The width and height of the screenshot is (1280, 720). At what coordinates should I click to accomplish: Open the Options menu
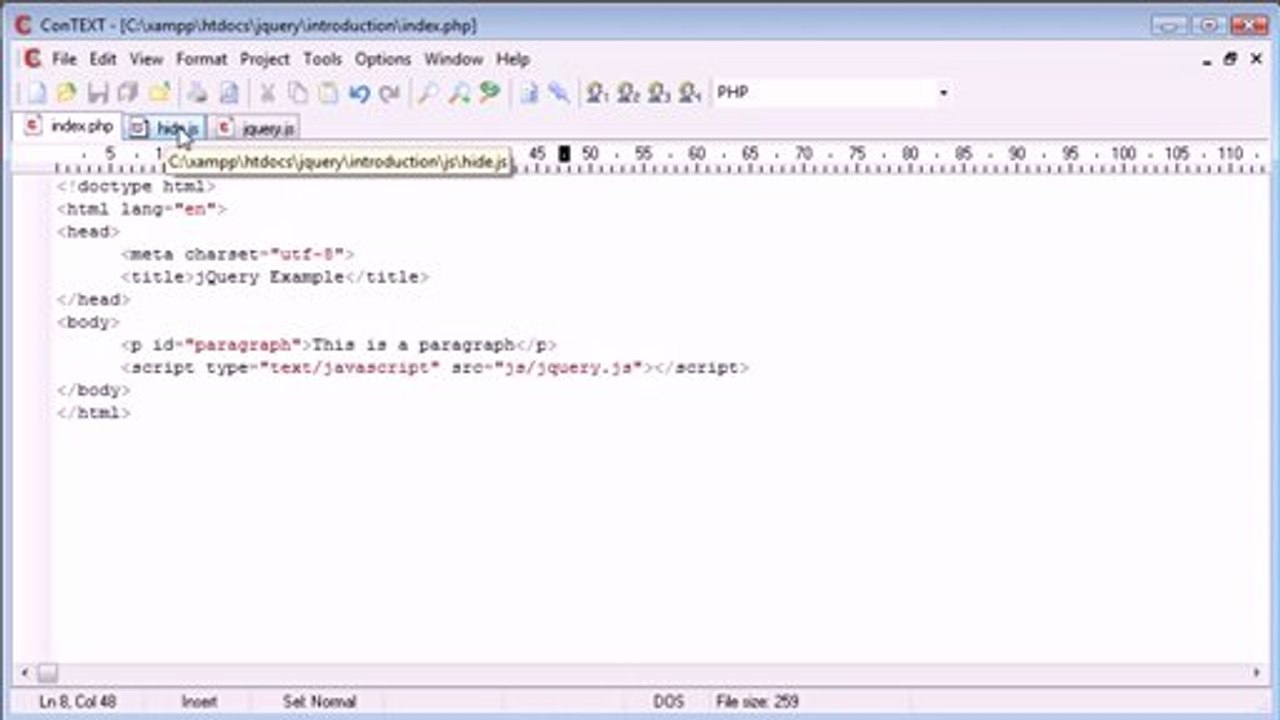[383, 59]
